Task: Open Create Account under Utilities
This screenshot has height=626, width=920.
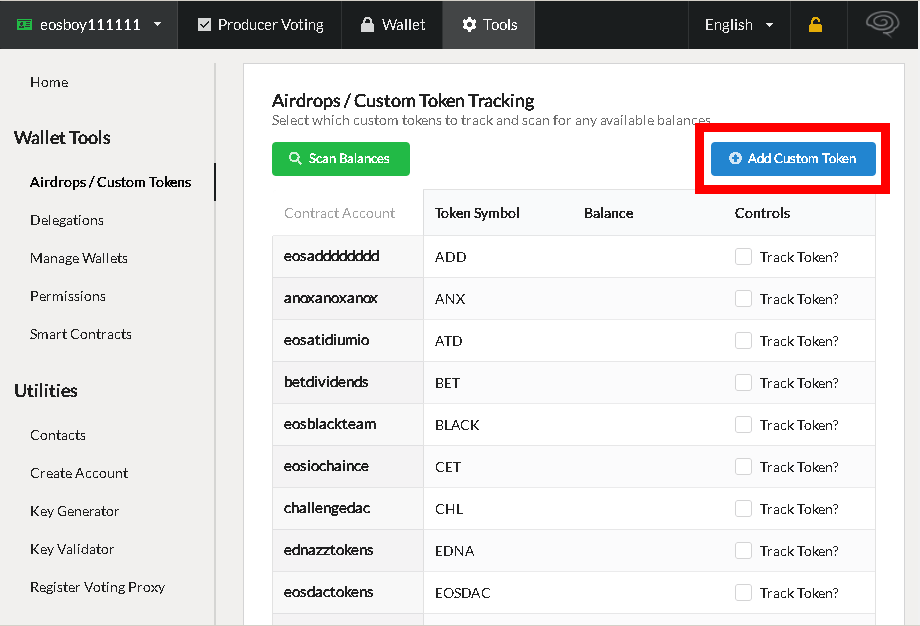Action: tap(79, 473)
